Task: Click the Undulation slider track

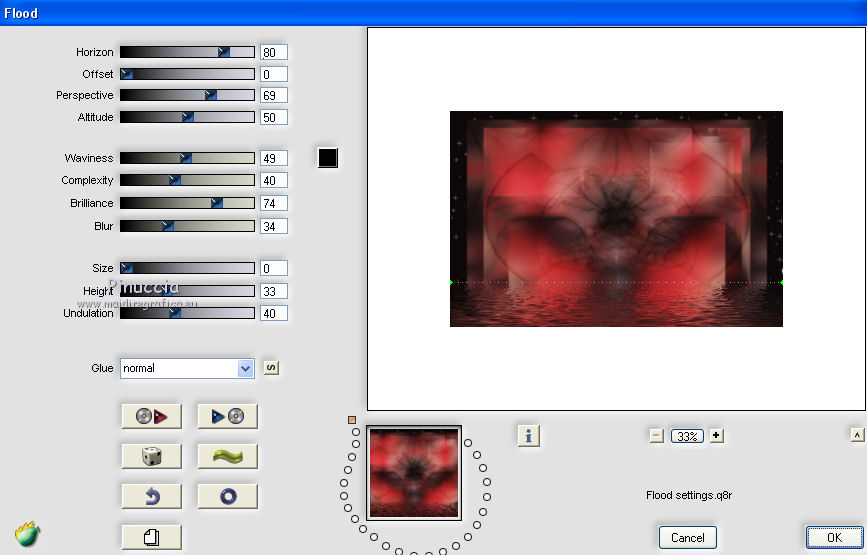Action: tap(187, 313)
